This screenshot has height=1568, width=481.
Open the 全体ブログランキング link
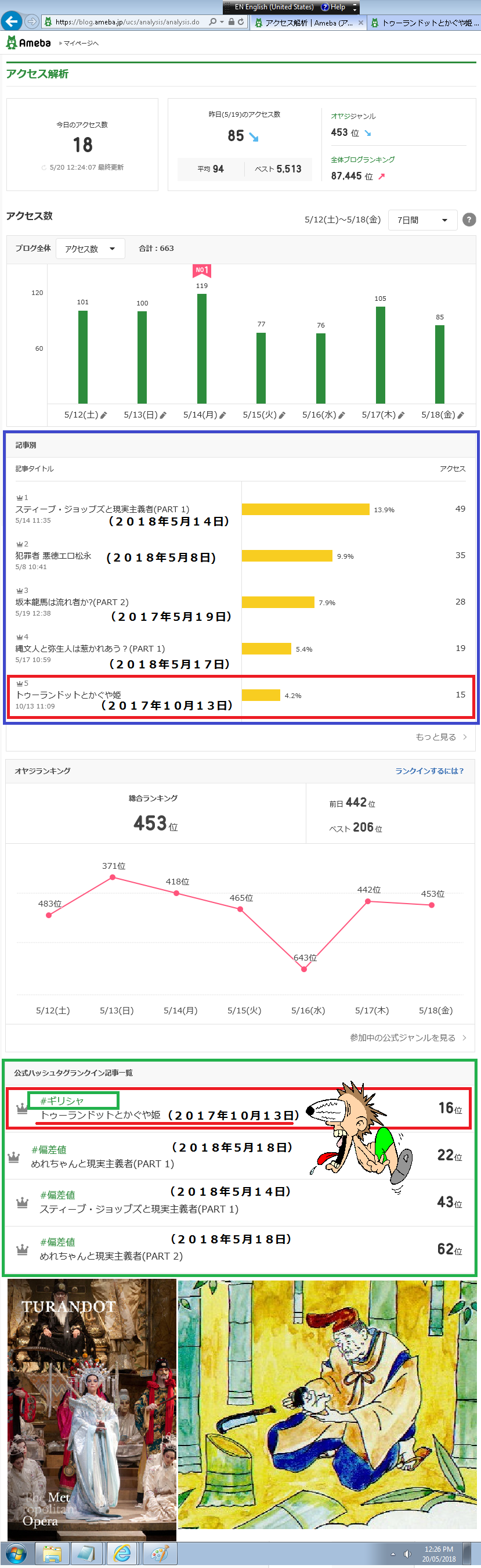coord(363,160)
